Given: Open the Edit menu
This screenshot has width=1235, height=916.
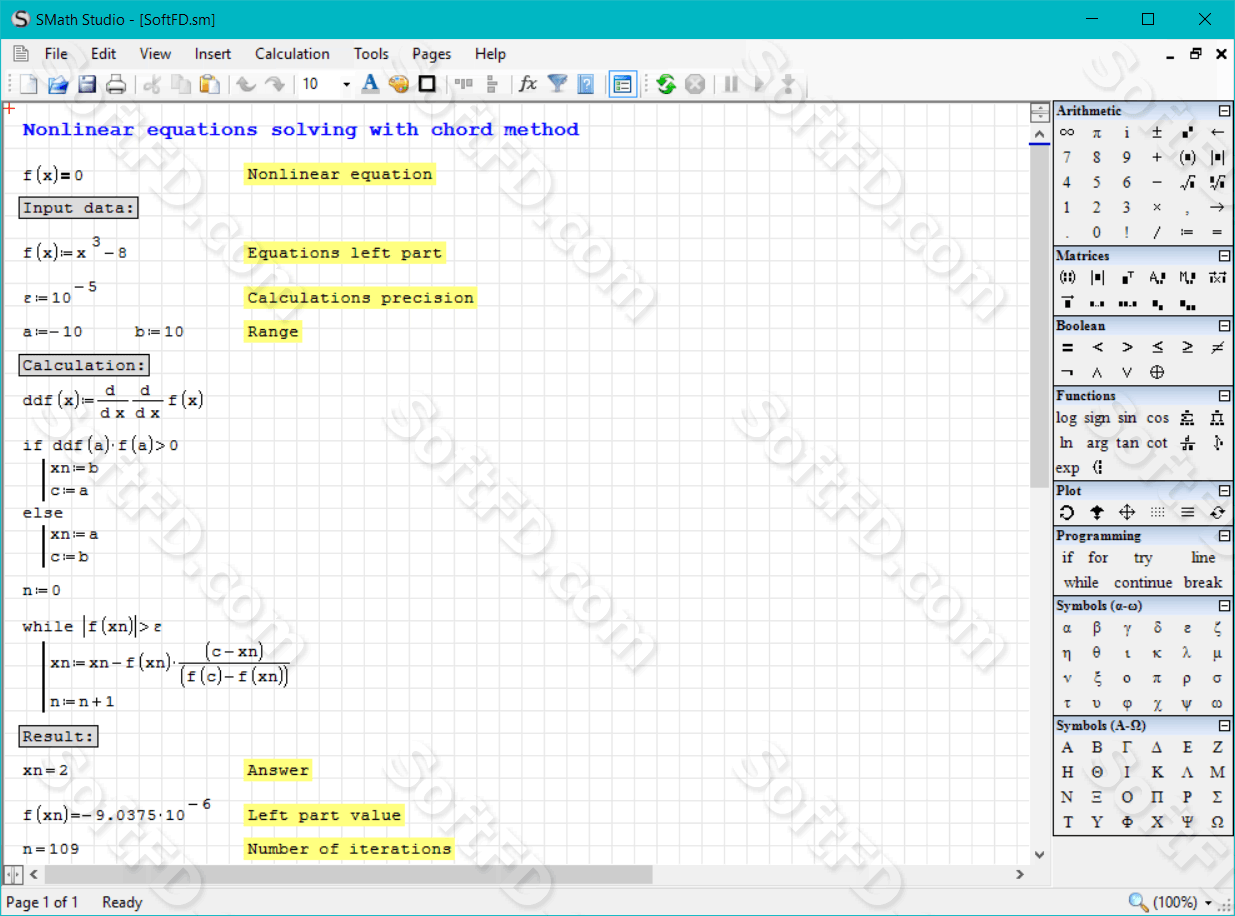Looking at the screenshot, I should [x=104, y=54].
